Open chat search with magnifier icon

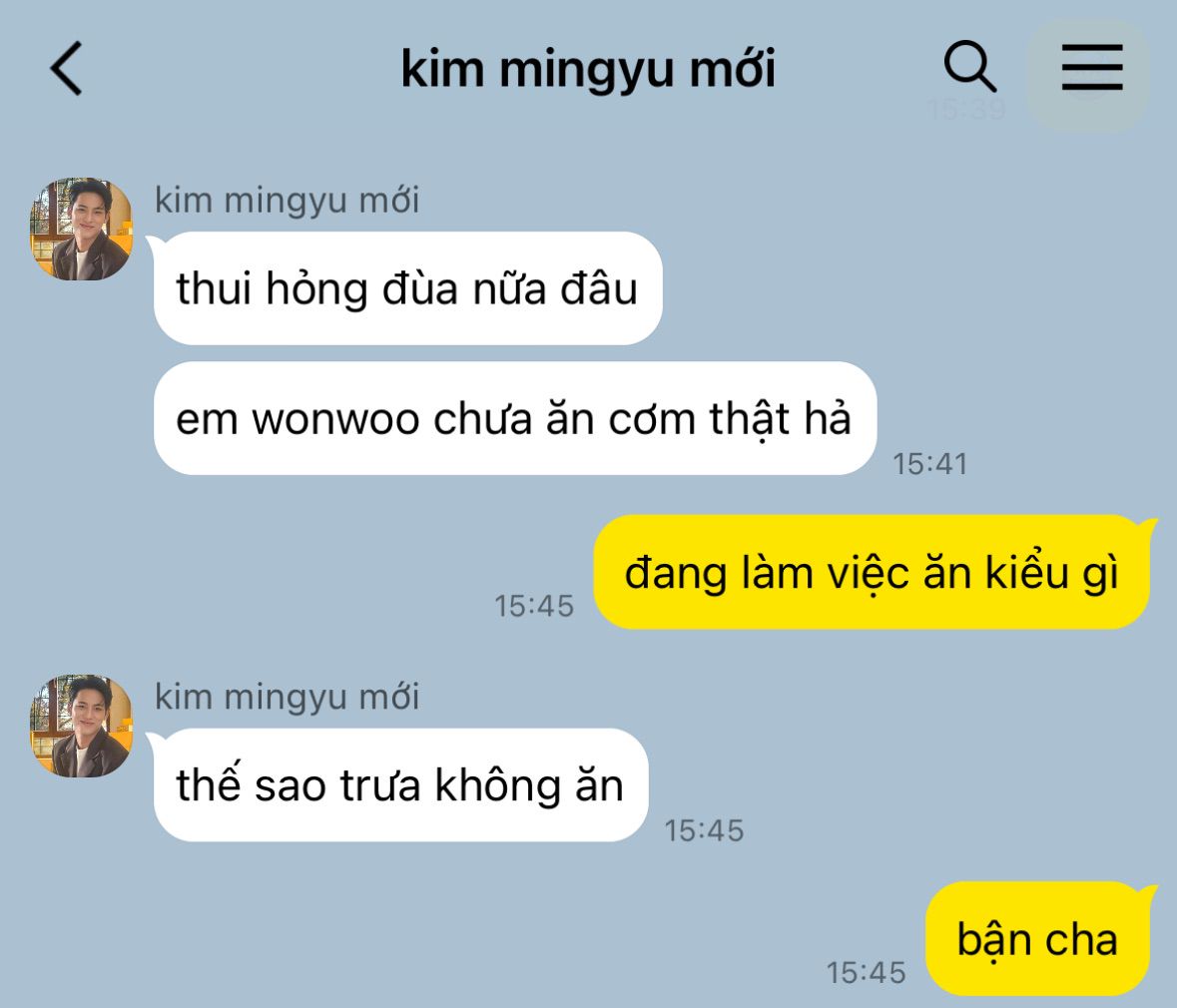click(x=969, y=67)
